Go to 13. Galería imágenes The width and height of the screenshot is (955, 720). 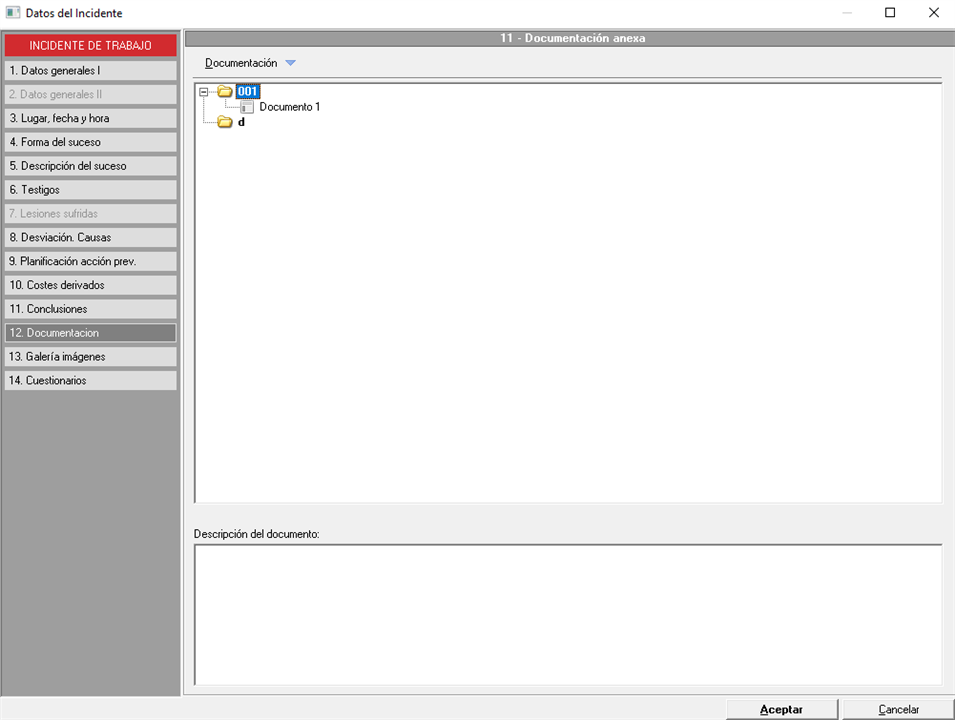tap(90, 357)
